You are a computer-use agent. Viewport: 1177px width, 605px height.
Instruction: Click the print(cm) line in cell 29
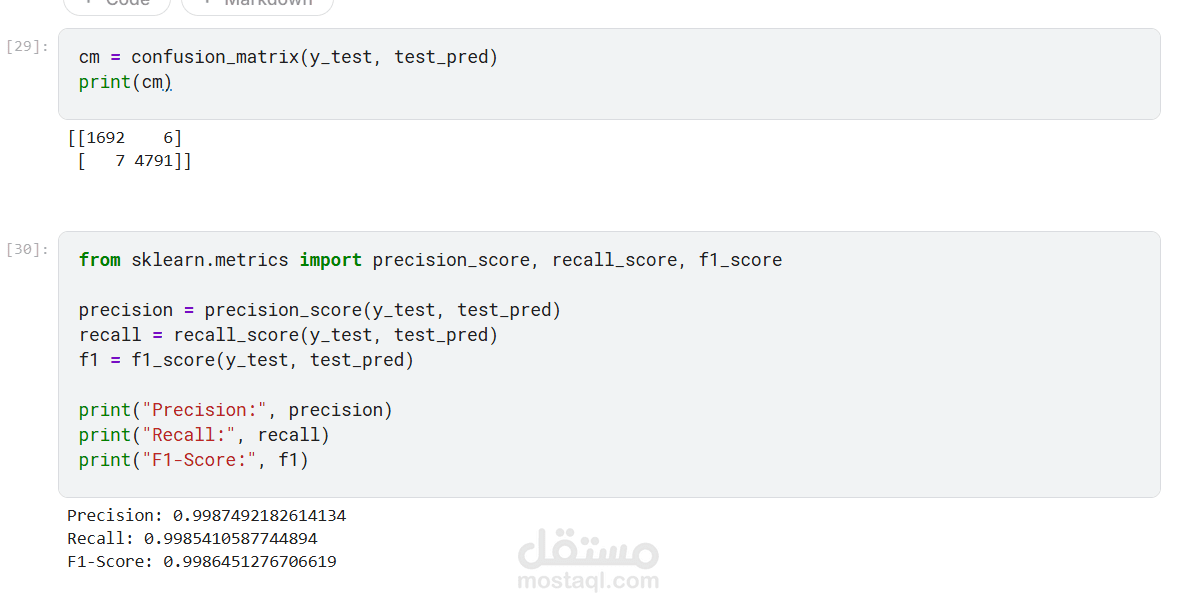125,82
